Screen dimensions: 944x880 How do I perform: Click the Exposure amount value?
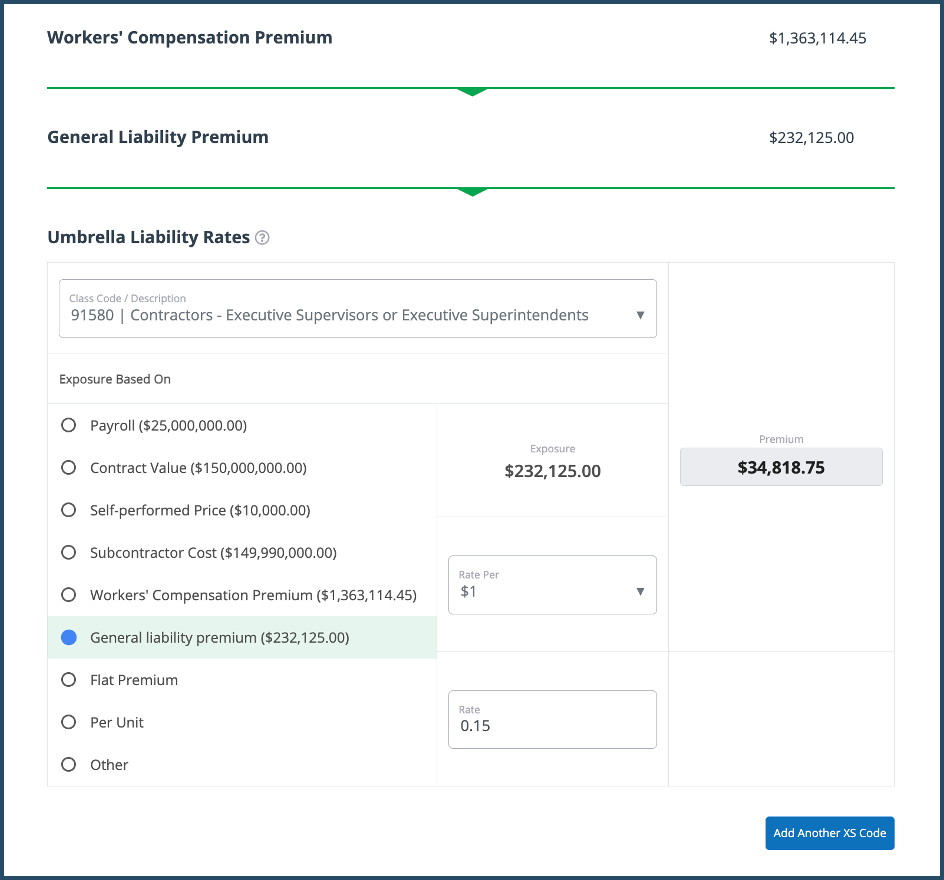[x=552, y=471]
